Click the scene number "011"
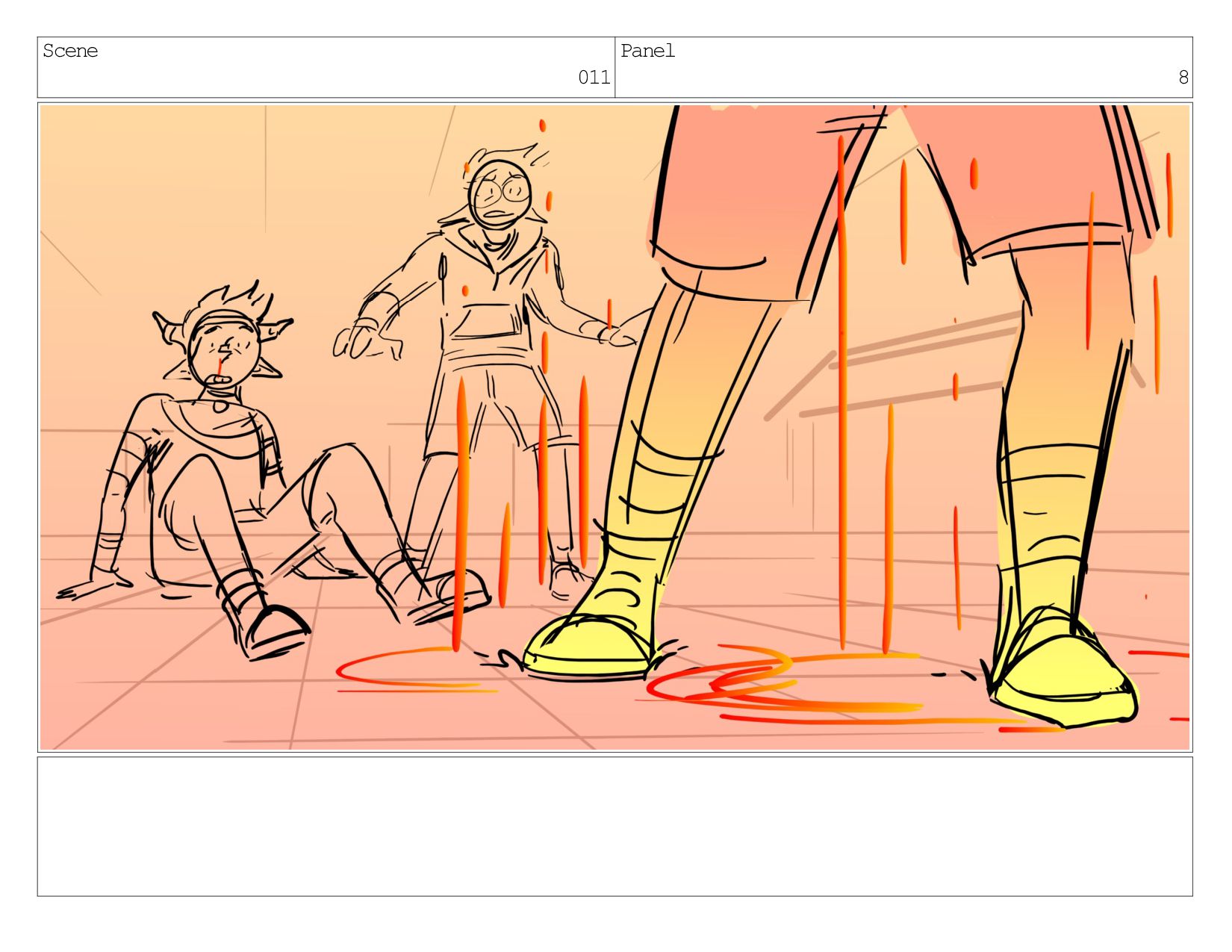This screenshot has width=1232, height=952. 594,77
